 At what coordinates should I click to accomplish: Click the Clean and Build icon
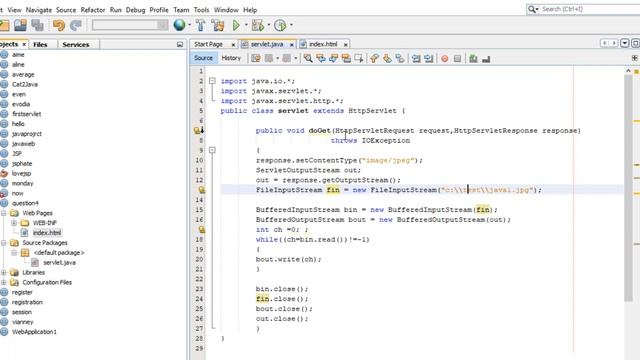[218, 25]
